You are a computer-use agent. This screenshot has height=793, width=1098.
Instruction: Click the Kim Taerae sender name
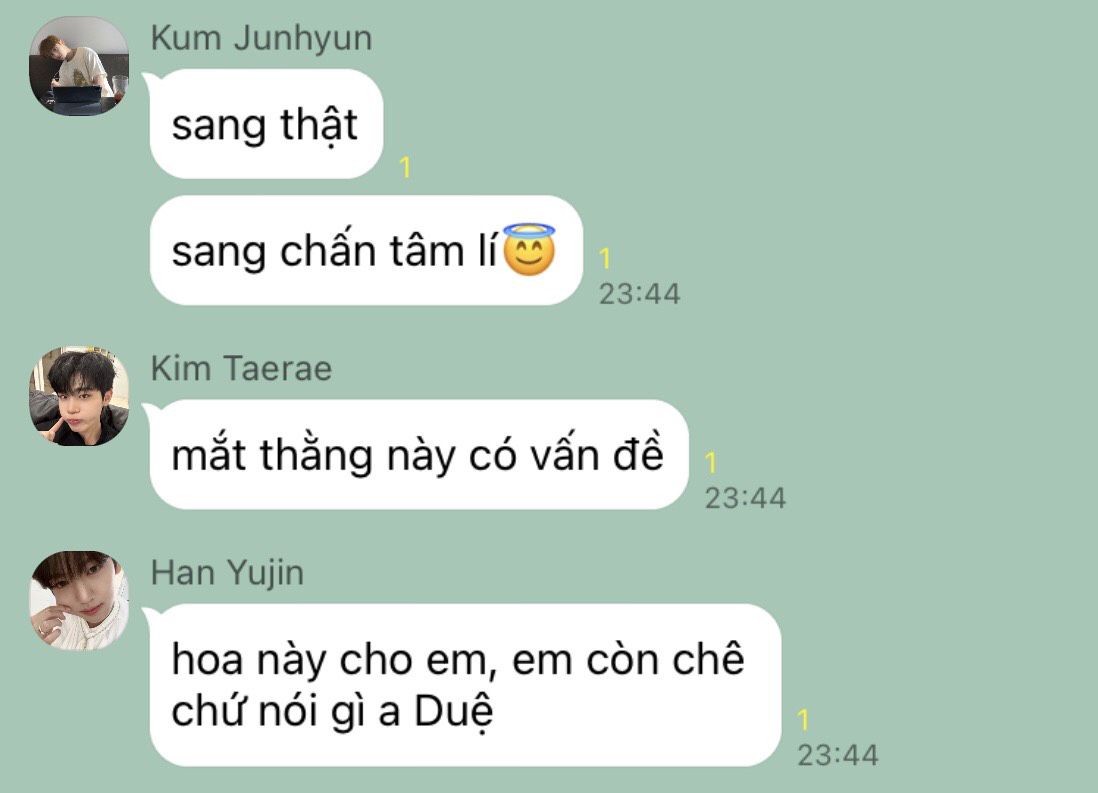242,368
